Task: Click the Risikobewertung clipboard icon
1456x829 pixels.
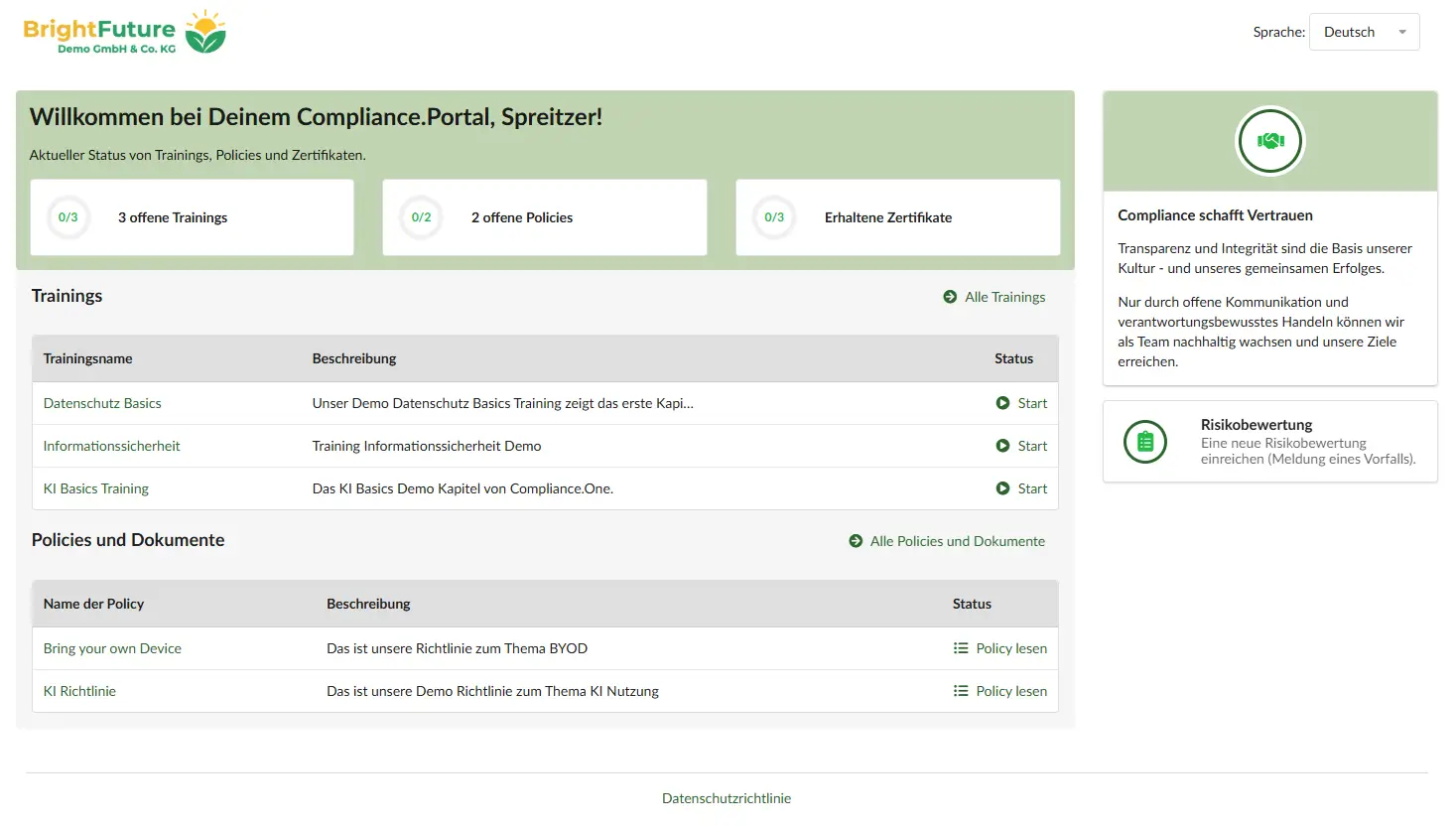Action: [x=1145, y=442]
